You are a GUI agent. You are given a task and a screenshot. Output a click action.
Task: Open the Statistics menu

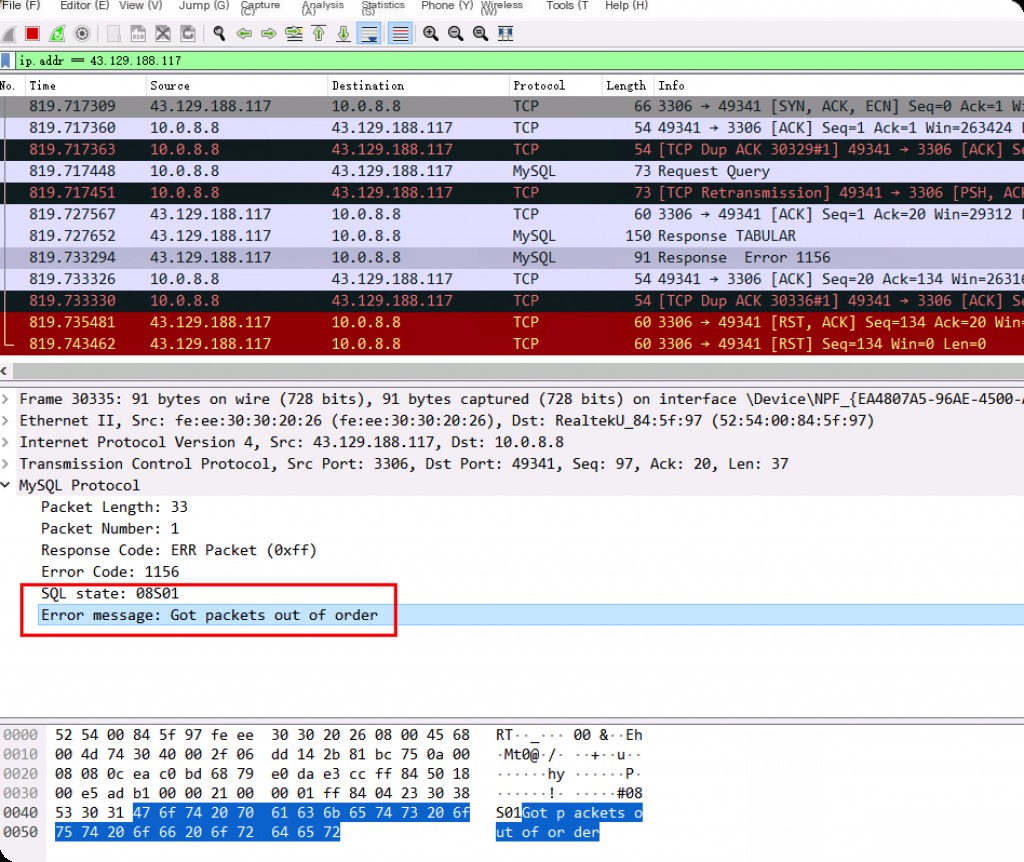(383, 7)
